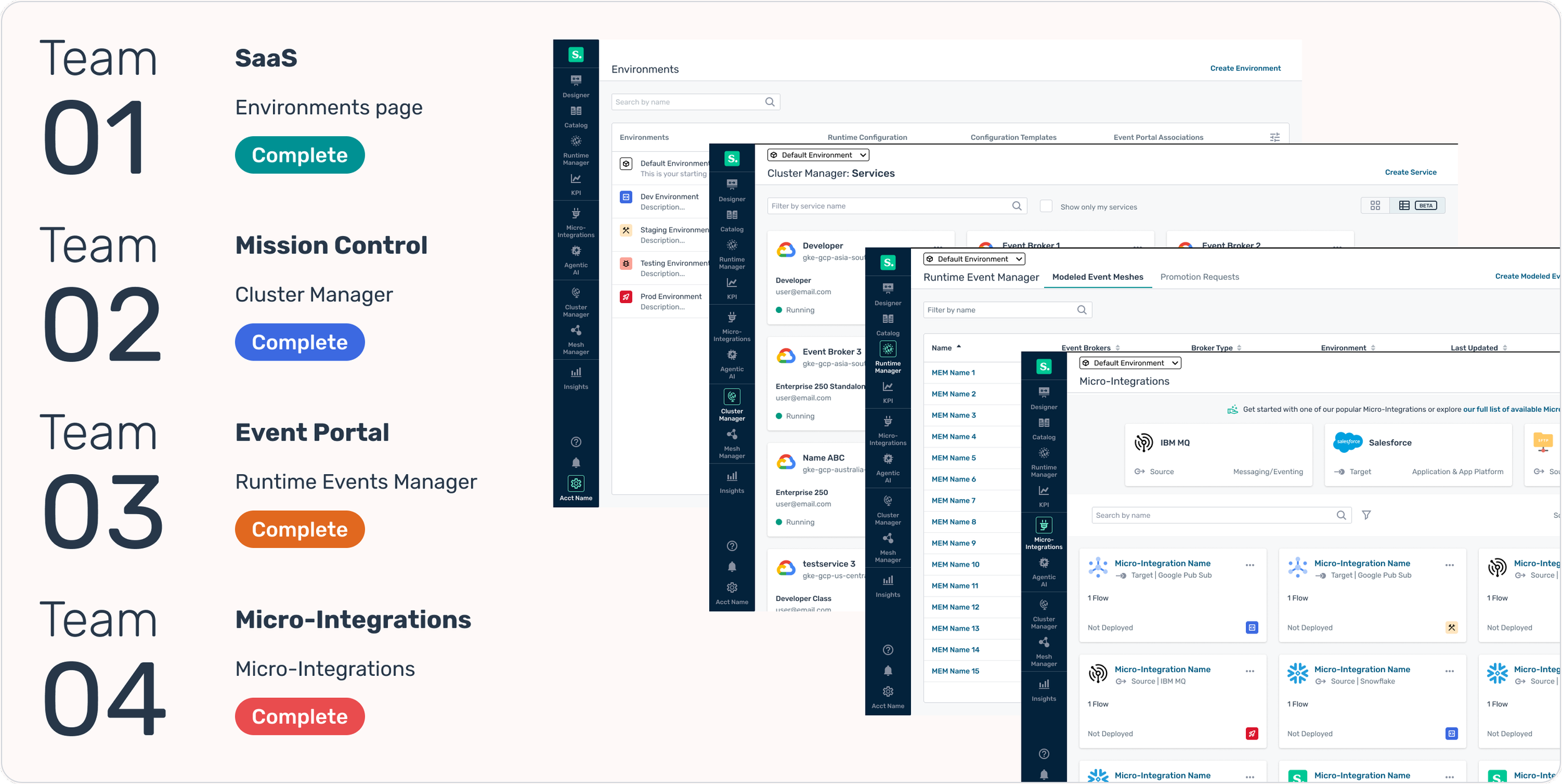The image size is (1562, 784).
Task: Click the teal Complete badge for SaaS
Action: point(299,155)
